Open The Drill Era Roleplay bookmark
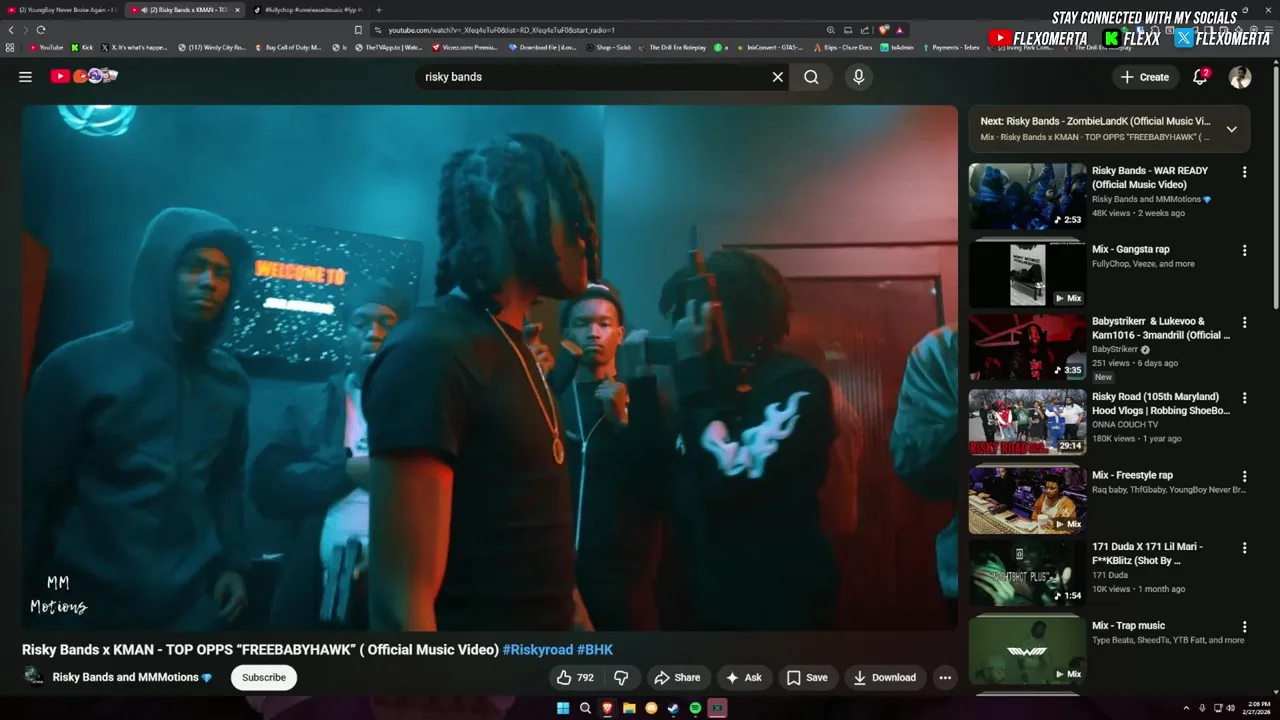1280x720 pixels. [672, 47]
